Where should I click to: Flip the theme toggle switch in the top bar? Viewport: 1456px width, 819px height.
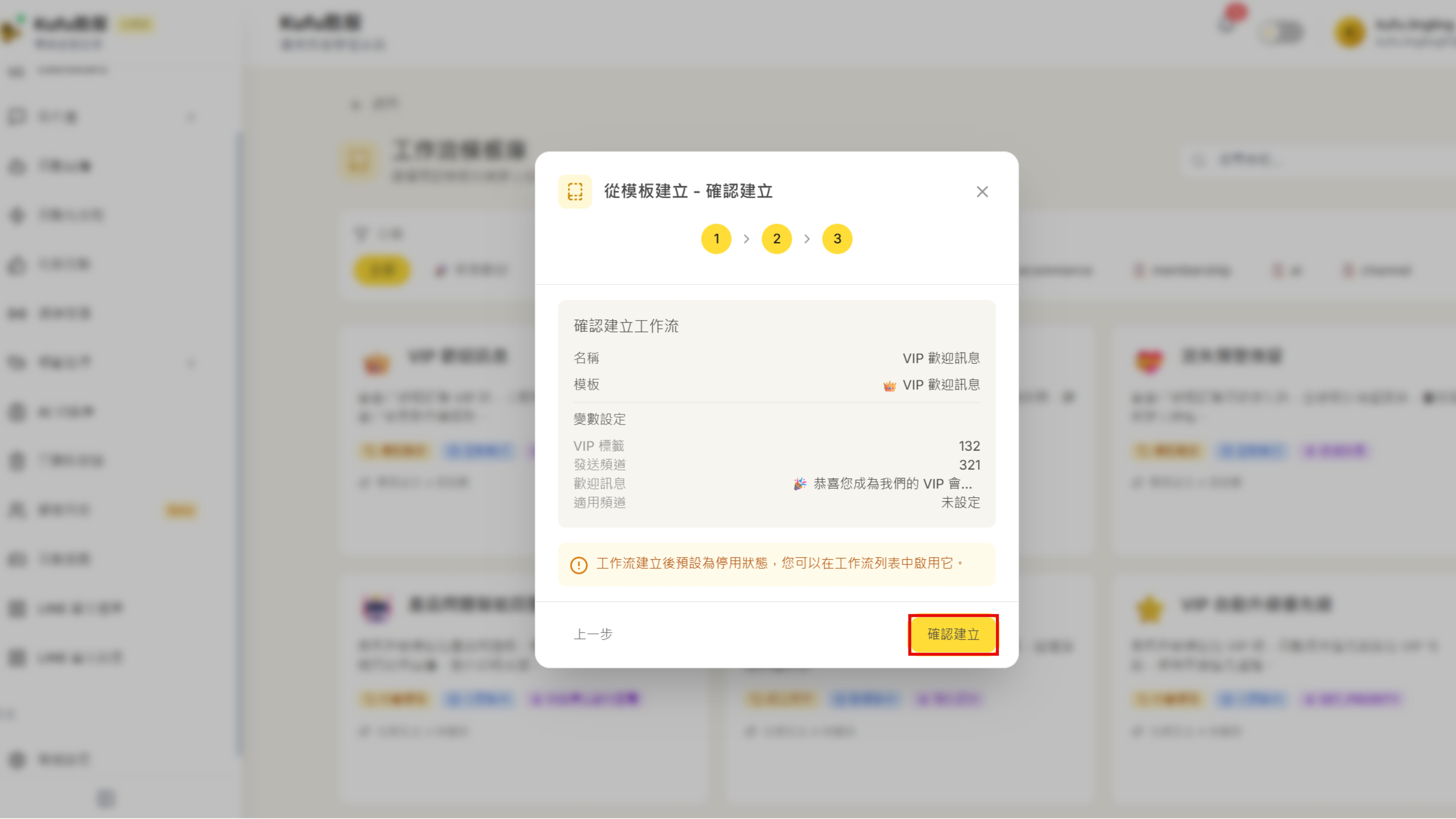tap(1281, 32)
